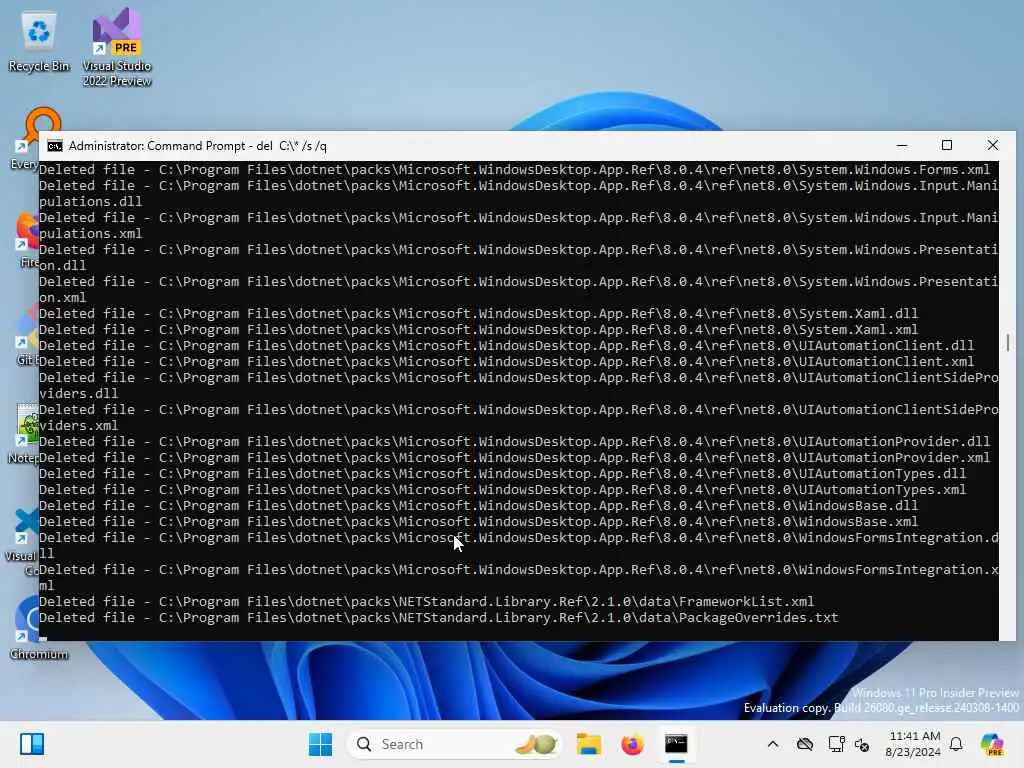Click the PackageOverrides.txt deleted file line
This screenshot has width=1024, height=768.
(x=438, y=618)
